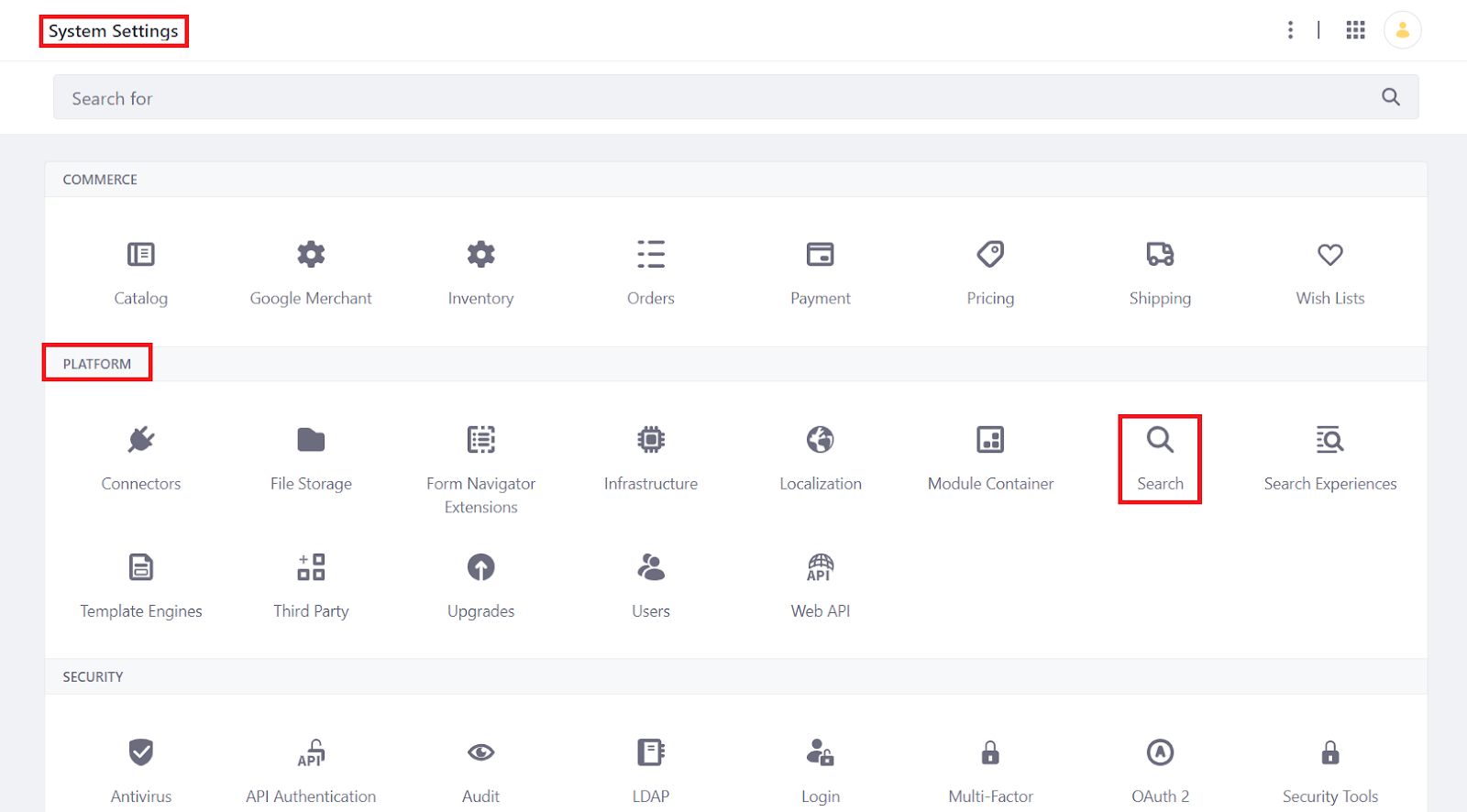Open the user profile avatar menu
The height and width of the screenshot is (812, 1467).
click(x=1402, y=30)
